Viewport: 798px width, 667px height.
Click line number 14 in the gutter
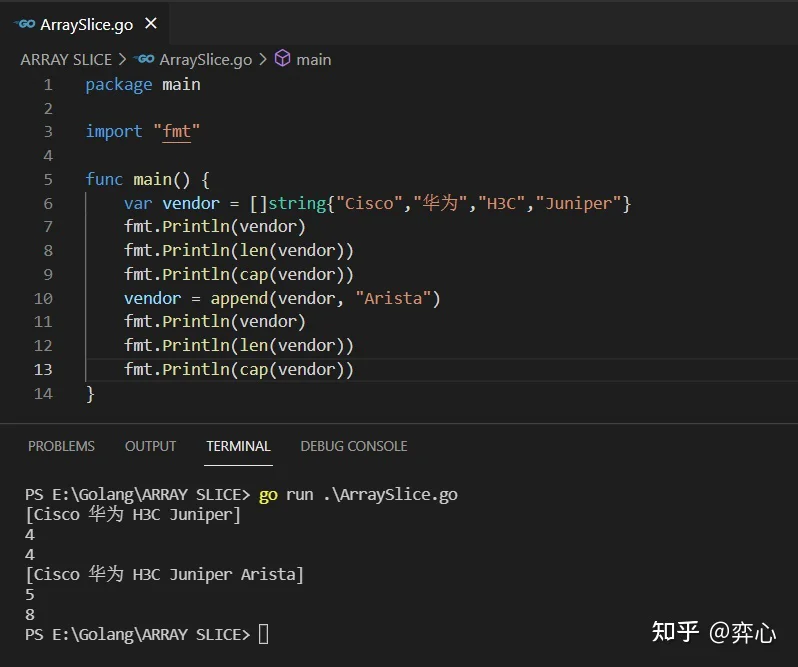pyautogui.click(x=43, y=393)
